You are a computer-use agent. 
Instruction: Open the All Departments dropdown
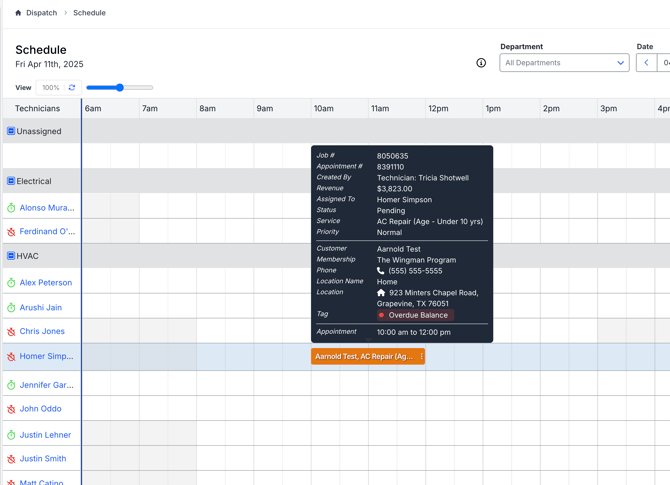point(564,63)
